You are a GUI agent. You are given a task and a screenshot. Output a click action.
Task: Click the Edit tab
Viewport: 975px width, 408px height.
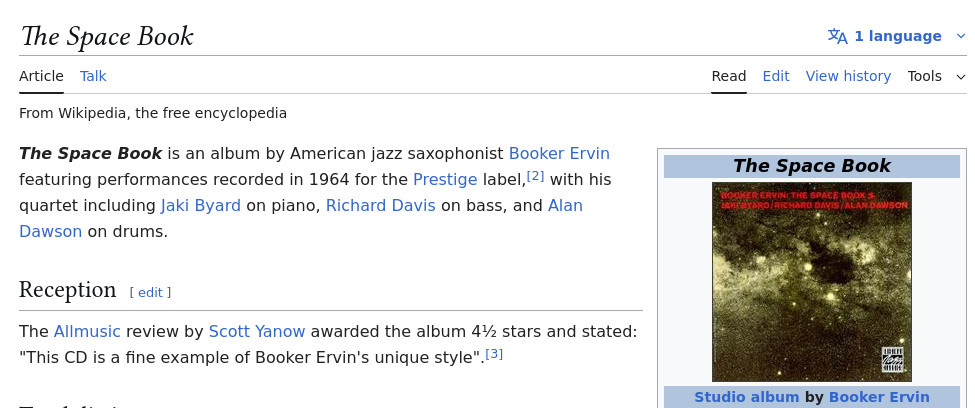click(x=776, y=76)
